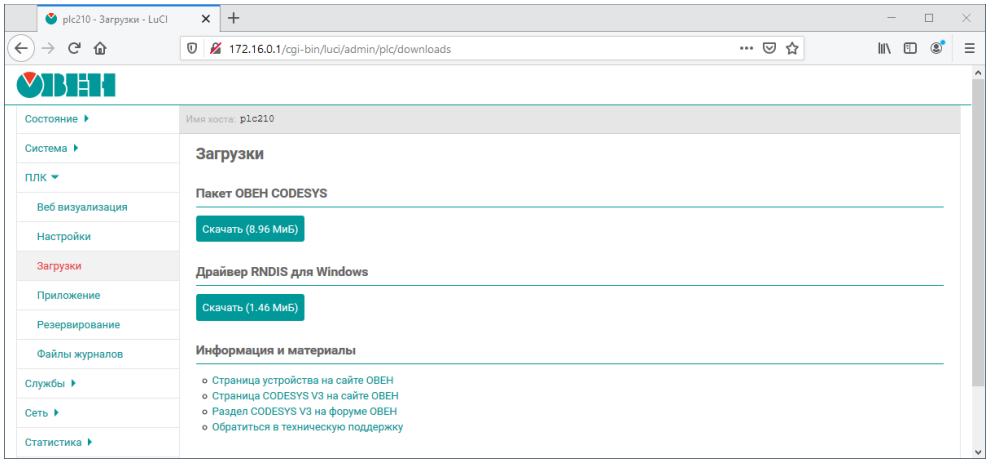The width and height of the screenshot is (992, 465).
Task: Expand the Службы menu section
Action: 50,383
